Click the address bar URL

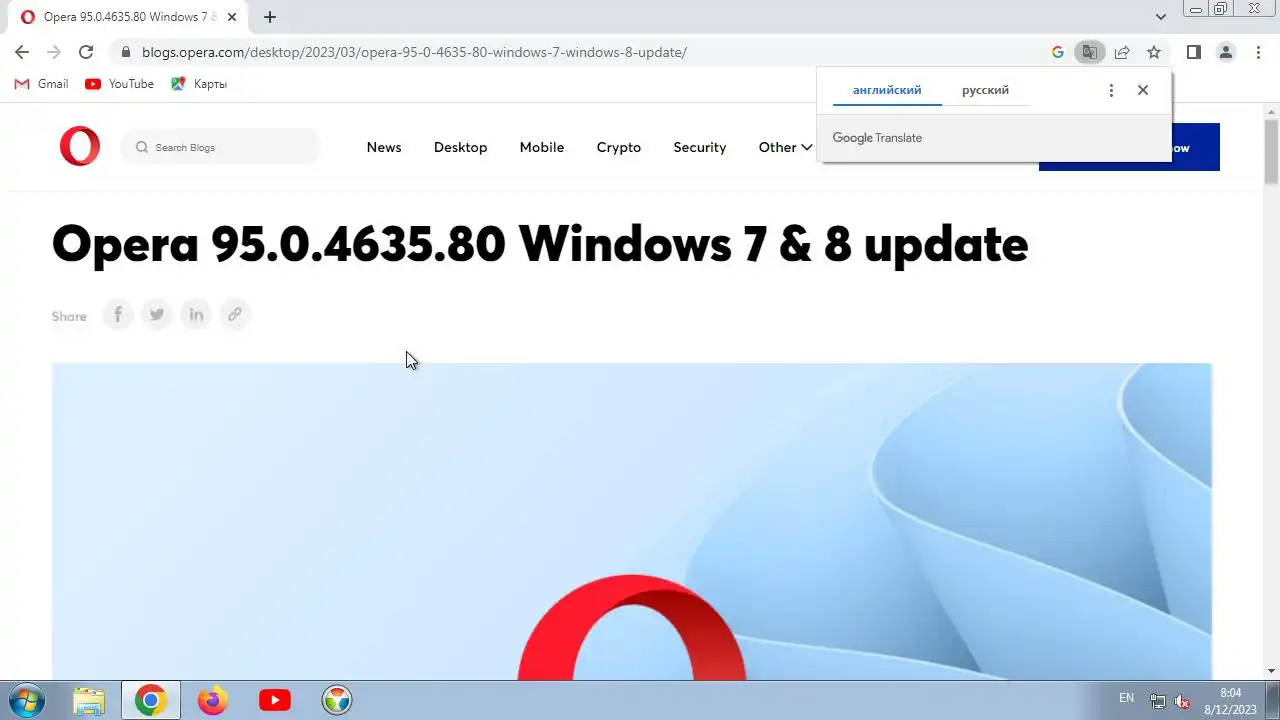414,52
